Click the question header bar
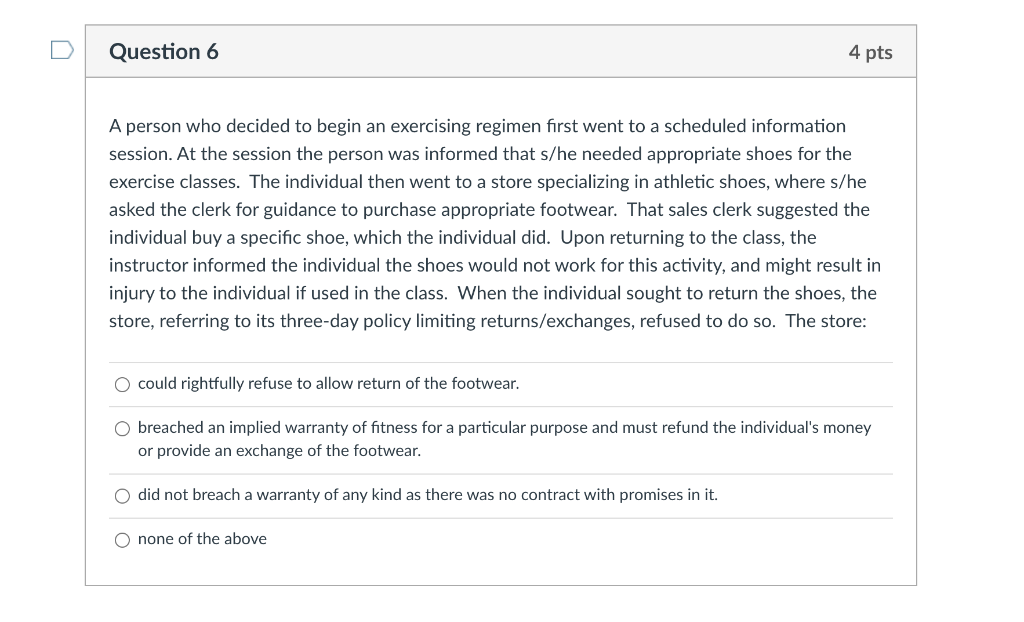Image resolution: width=1024 pixels, height=622 pixels. [500, 50]
